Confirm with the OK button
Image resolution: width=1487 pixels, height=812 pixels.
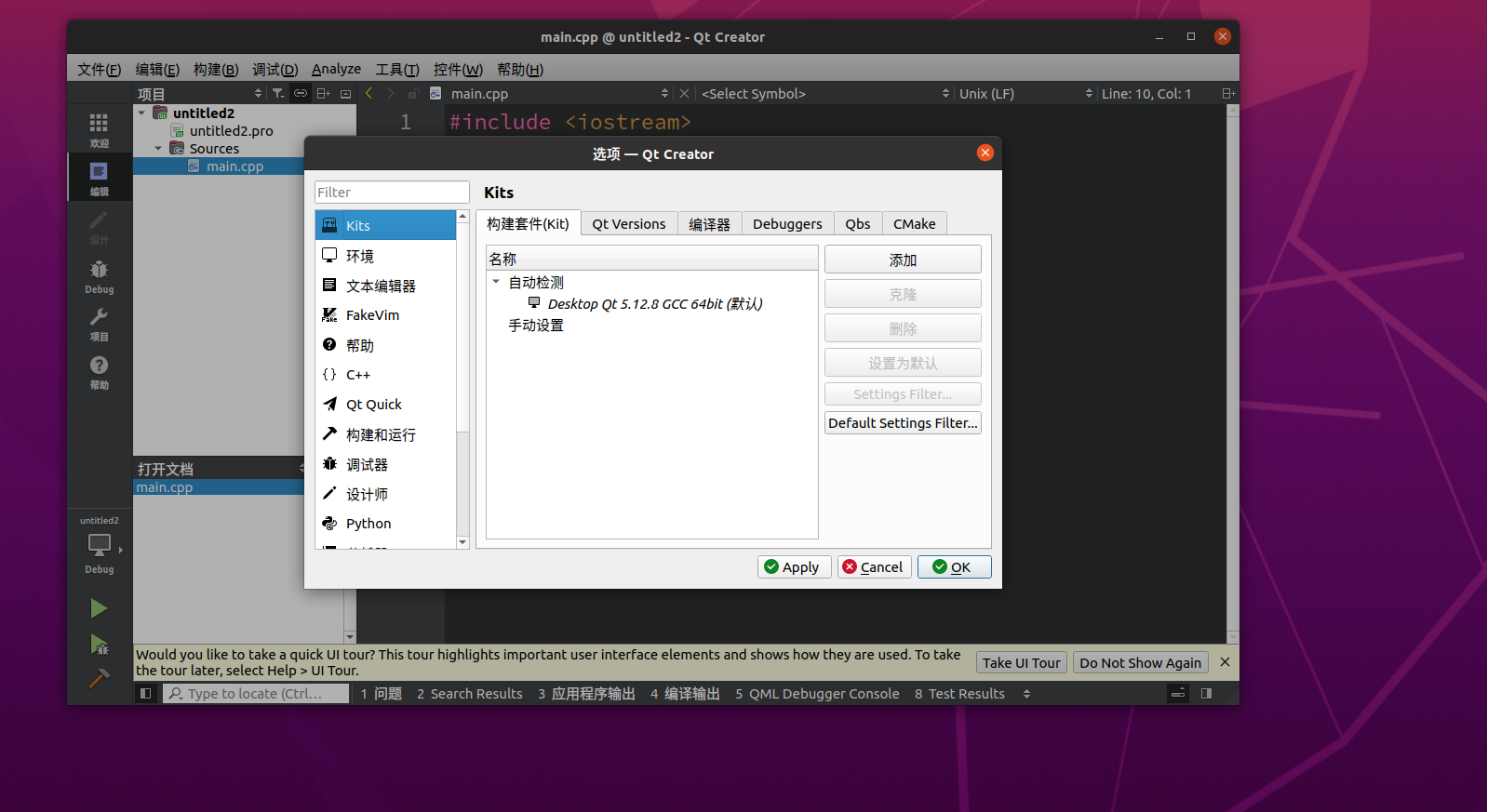pyautogui.click(x=954, y=566)
